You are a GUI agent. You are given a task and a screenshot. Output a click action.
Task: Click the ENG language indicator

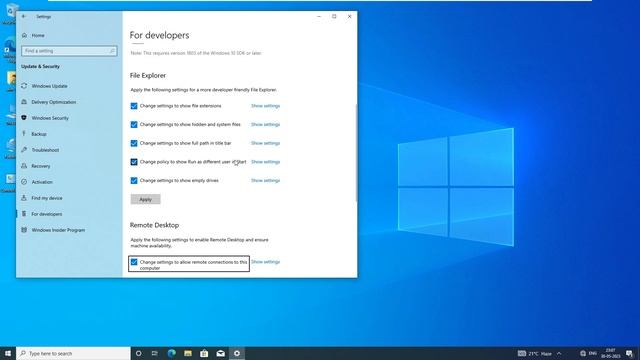(593, 353)
